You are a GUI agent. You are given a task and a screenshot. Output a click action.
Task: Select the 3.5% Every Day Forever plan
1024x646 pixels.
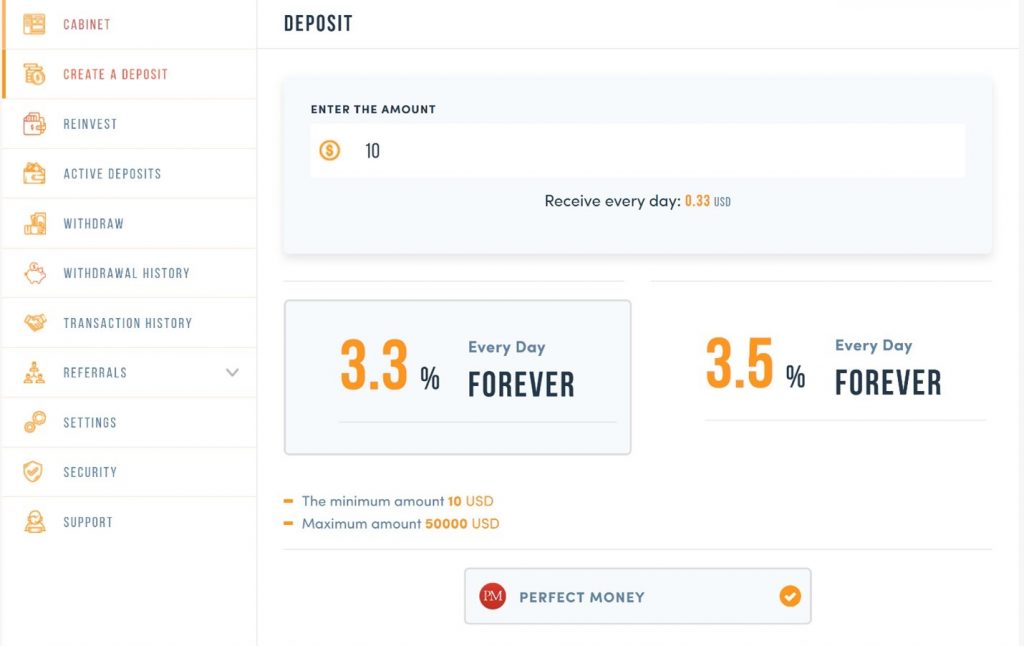tap(823, 366)
